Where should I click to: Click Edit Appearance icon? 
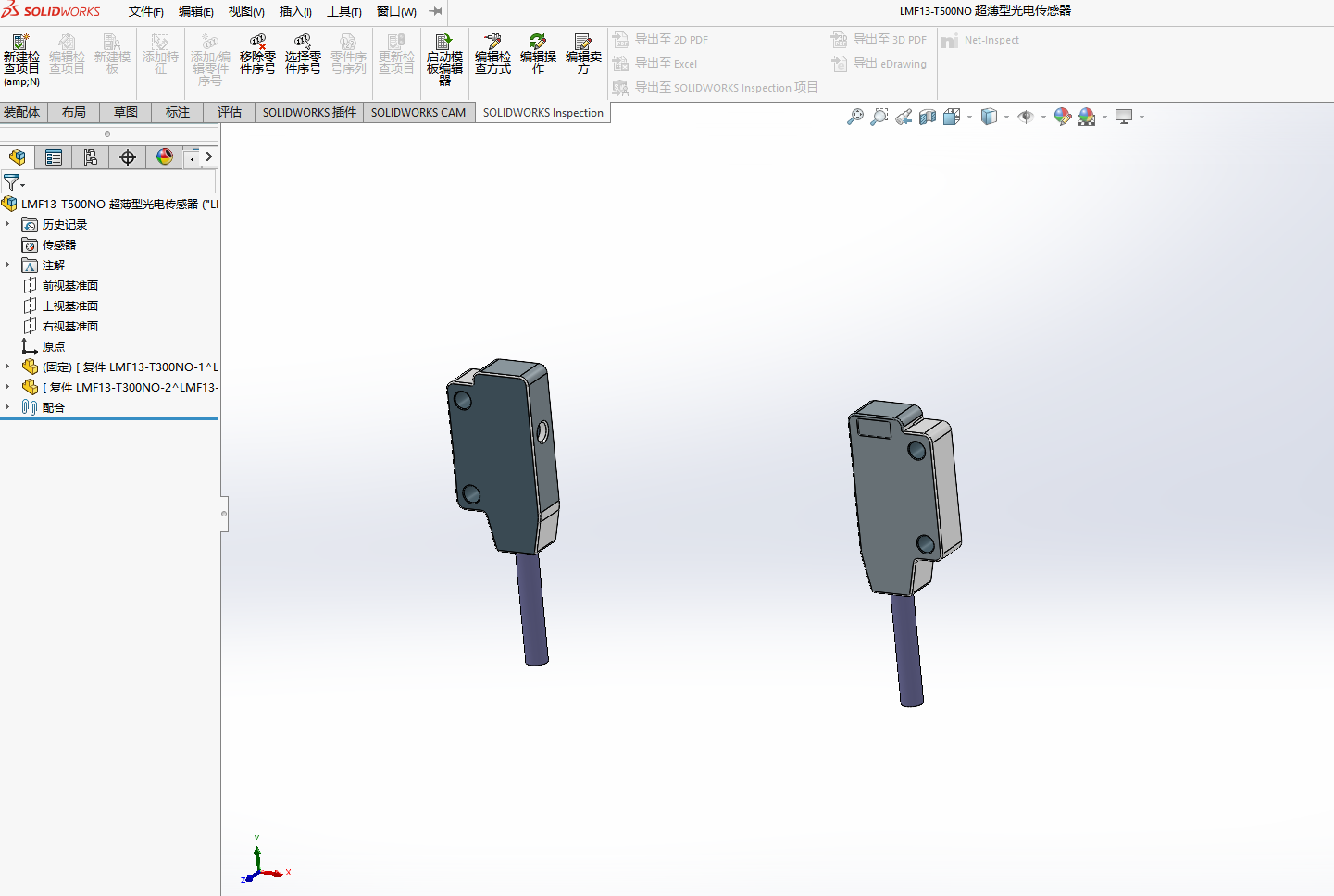pyautogui.click(x=1063, y=117)
